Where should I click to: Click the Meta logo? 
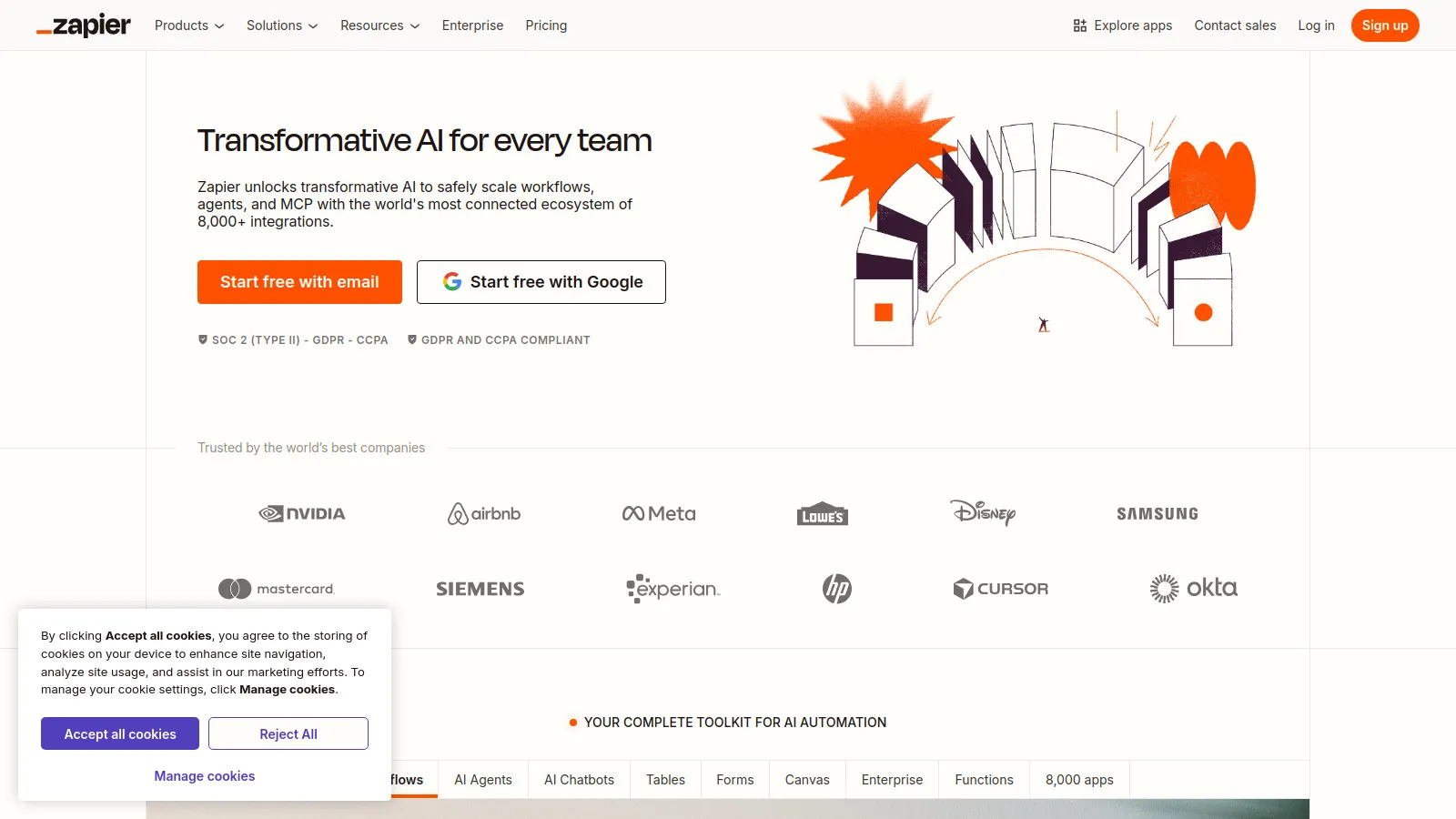[658, 513]
